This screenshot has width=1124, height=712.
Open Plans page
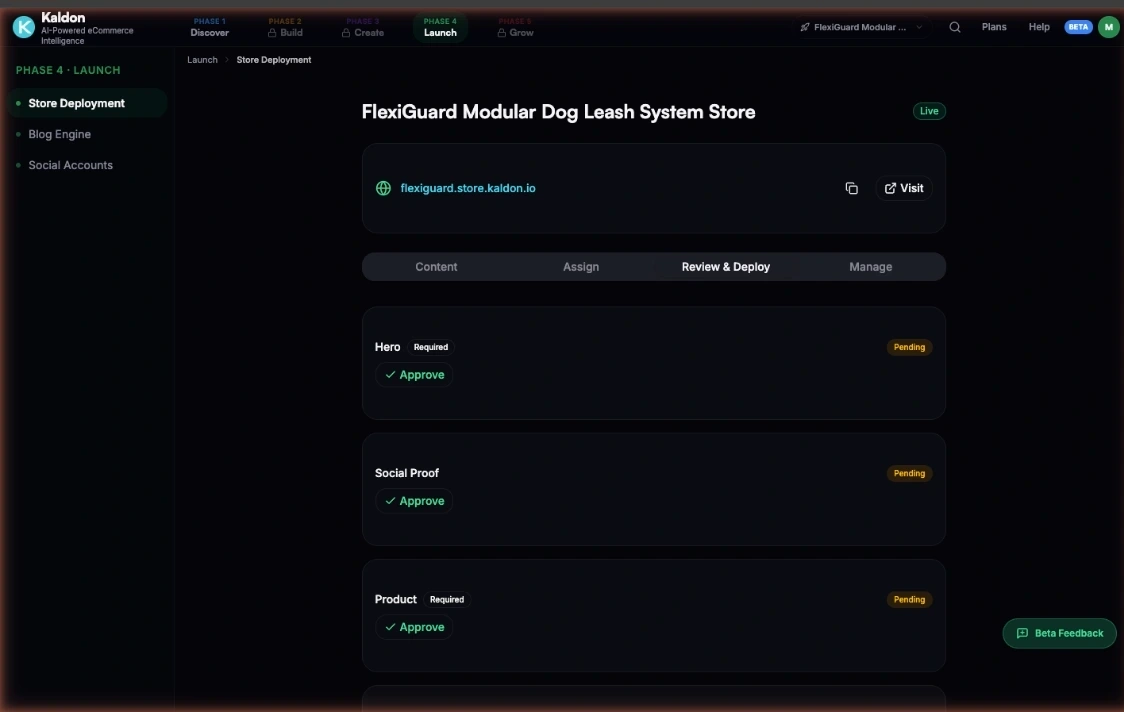click(994, 27)
